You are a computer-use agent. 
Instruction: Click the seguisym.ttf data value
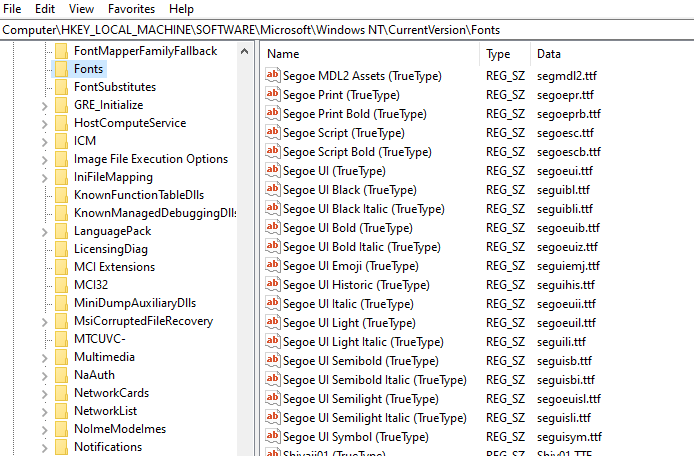[x=569, y=437]
